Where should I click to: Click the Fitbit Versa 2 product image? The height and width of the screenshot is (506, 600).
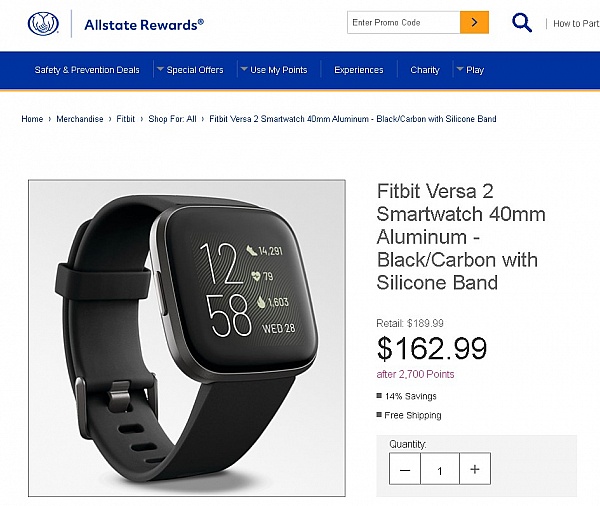tap(187, 338)
